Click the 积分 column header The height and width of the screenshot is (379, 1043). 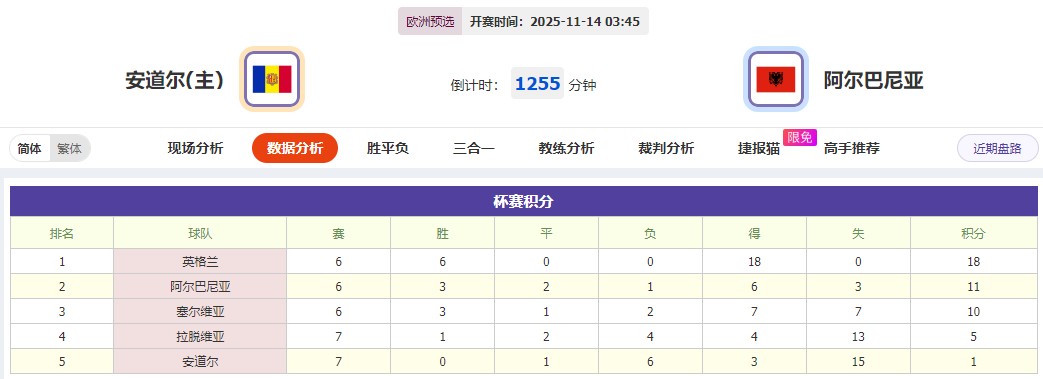pos(974,233)
